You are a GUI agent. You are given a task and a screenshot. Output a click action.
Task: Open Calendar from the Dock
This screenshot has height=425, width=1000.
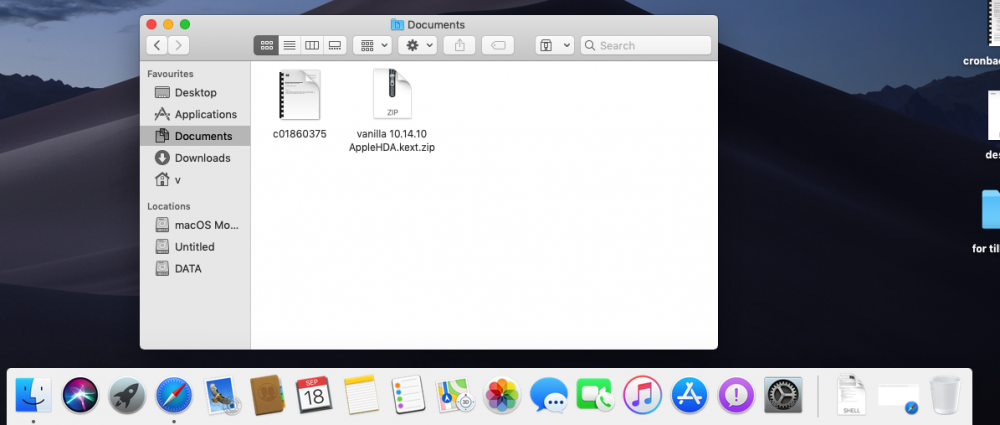click(314, 395)
